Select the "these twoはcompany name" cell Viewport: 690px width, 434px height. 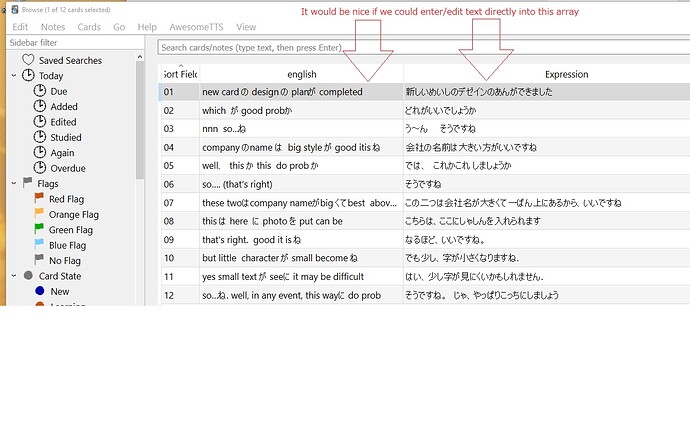[301, 202]
